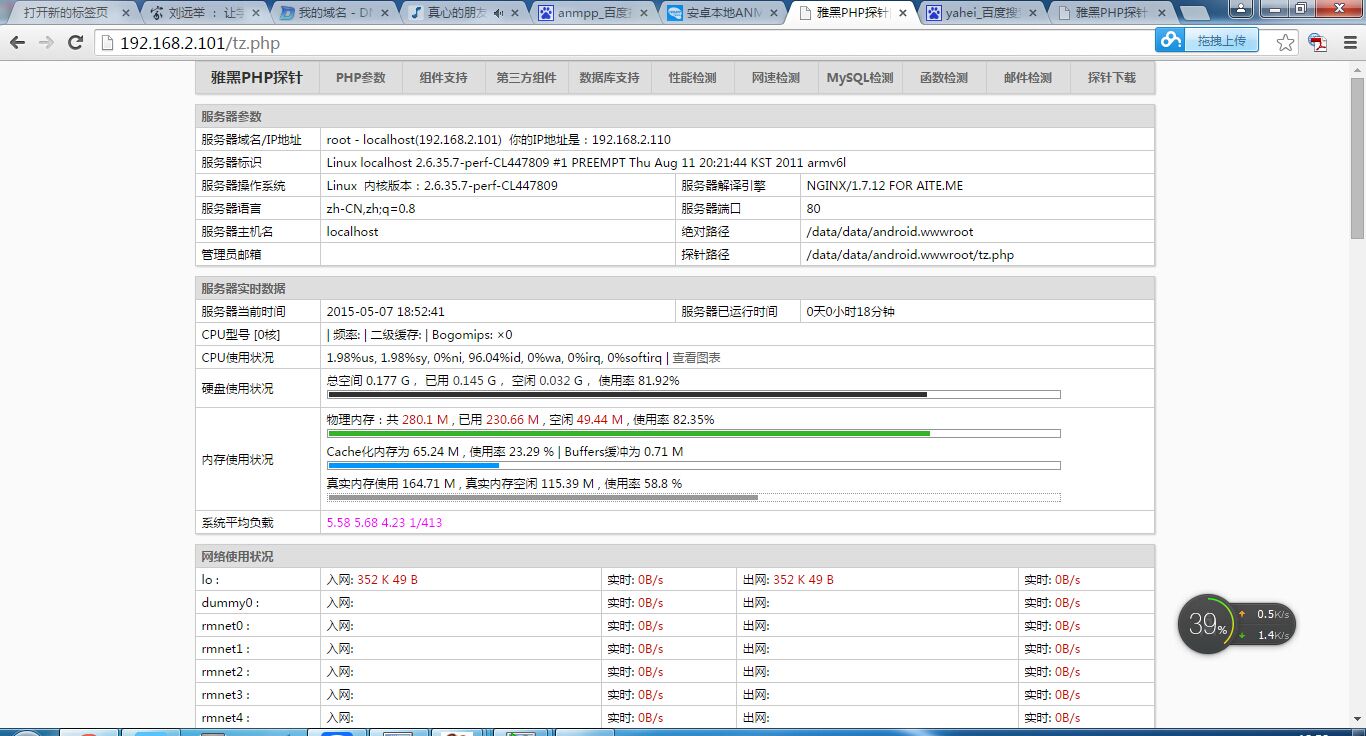
Task: Click the cloud upload extension icon
Action: point(1170,40)
